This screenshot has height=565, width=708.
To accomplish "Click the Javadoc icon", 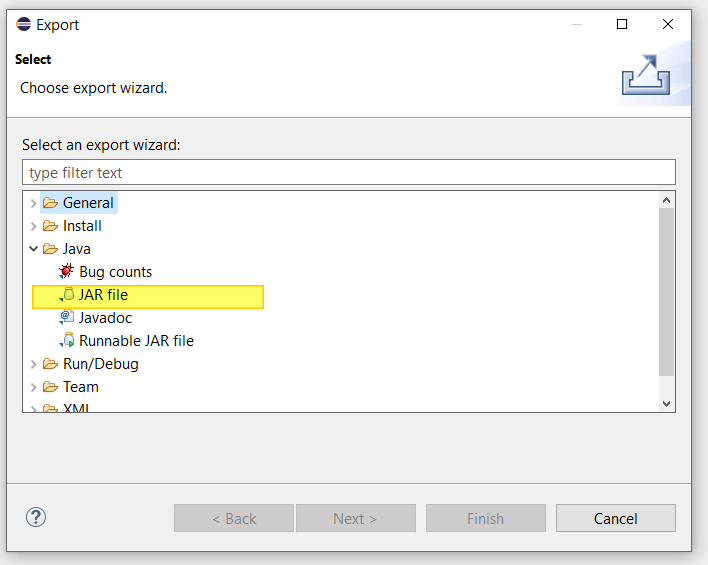I will pyautogui.click(x=67, y=317).
